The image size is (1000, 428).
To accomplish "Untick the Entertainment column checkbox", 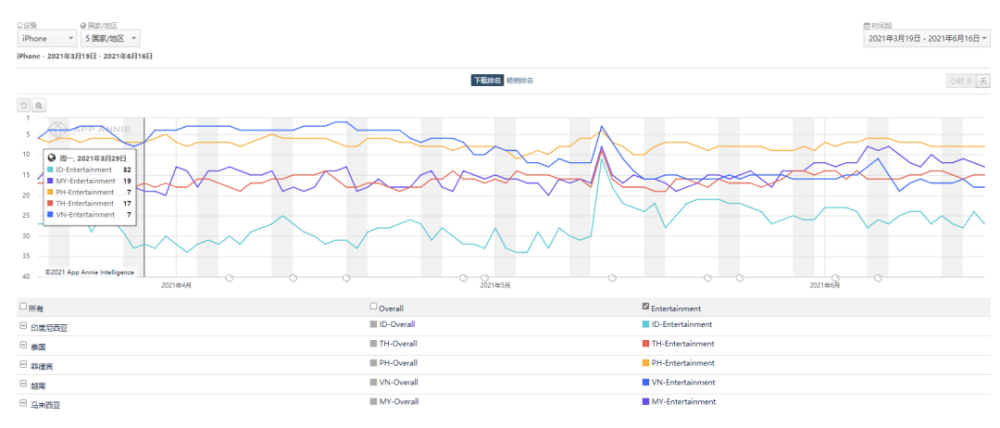I will point(645,306).
